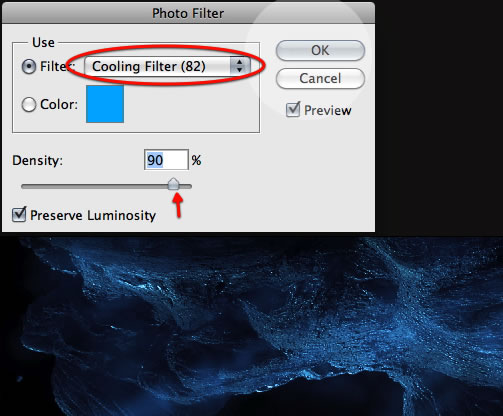Click the blue water image preview
This screenshot has height=416, width=503.
click(x=251, y=326)
